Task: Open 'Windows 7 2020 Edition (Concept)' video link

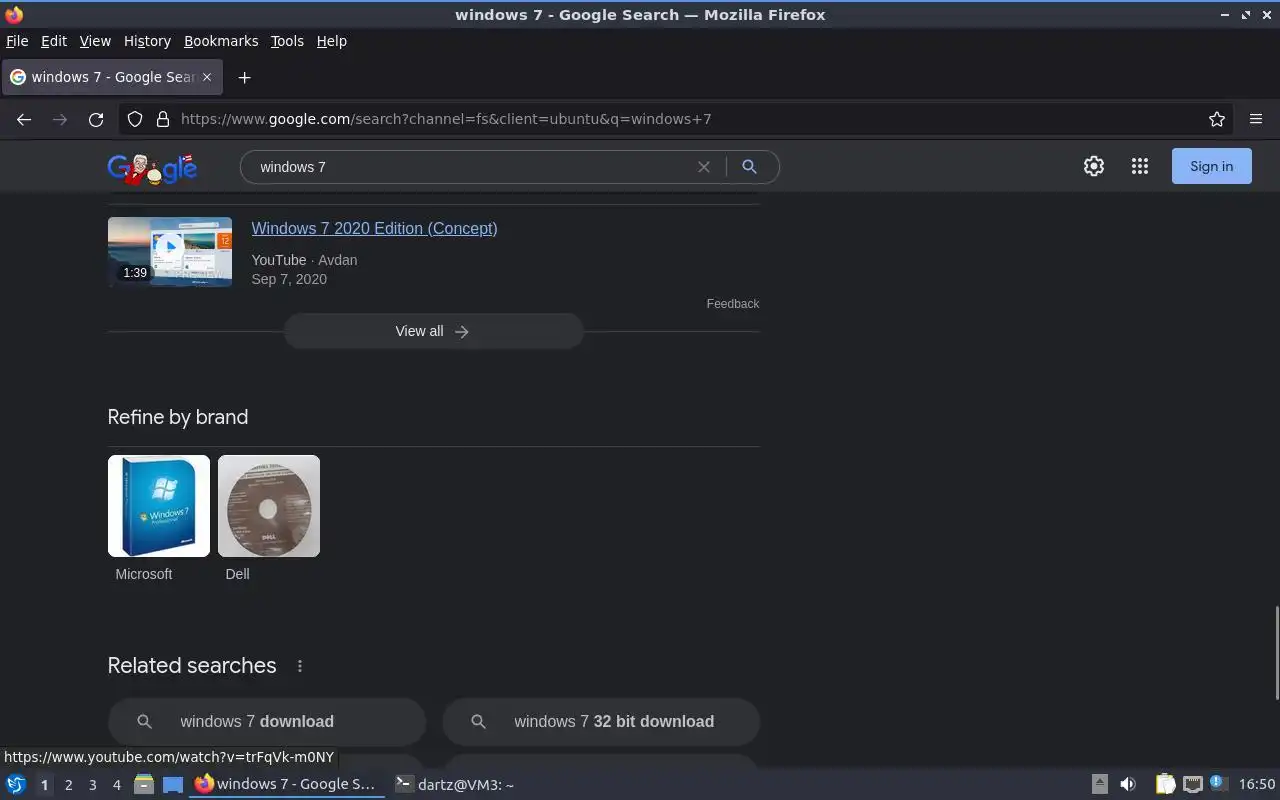Action: pyautogui.click(x=374, y=228)
